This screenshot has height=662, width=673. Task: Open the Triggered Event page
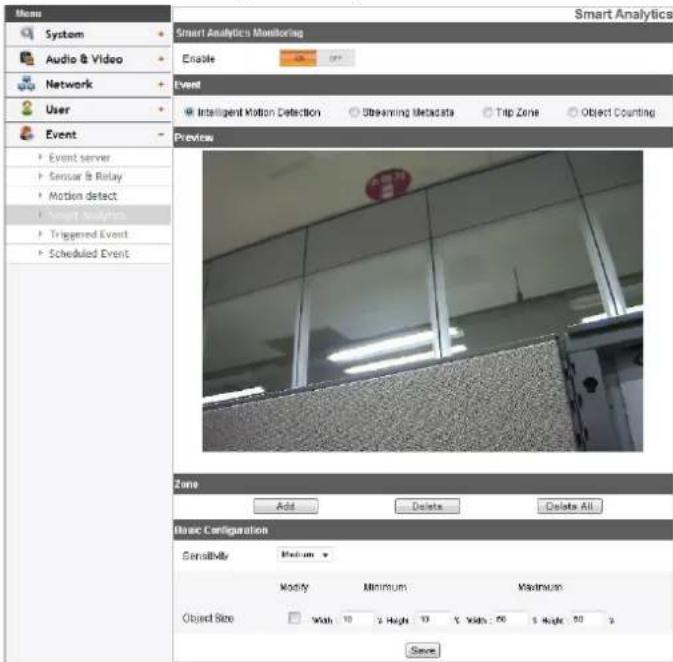(x=88, y=234)
